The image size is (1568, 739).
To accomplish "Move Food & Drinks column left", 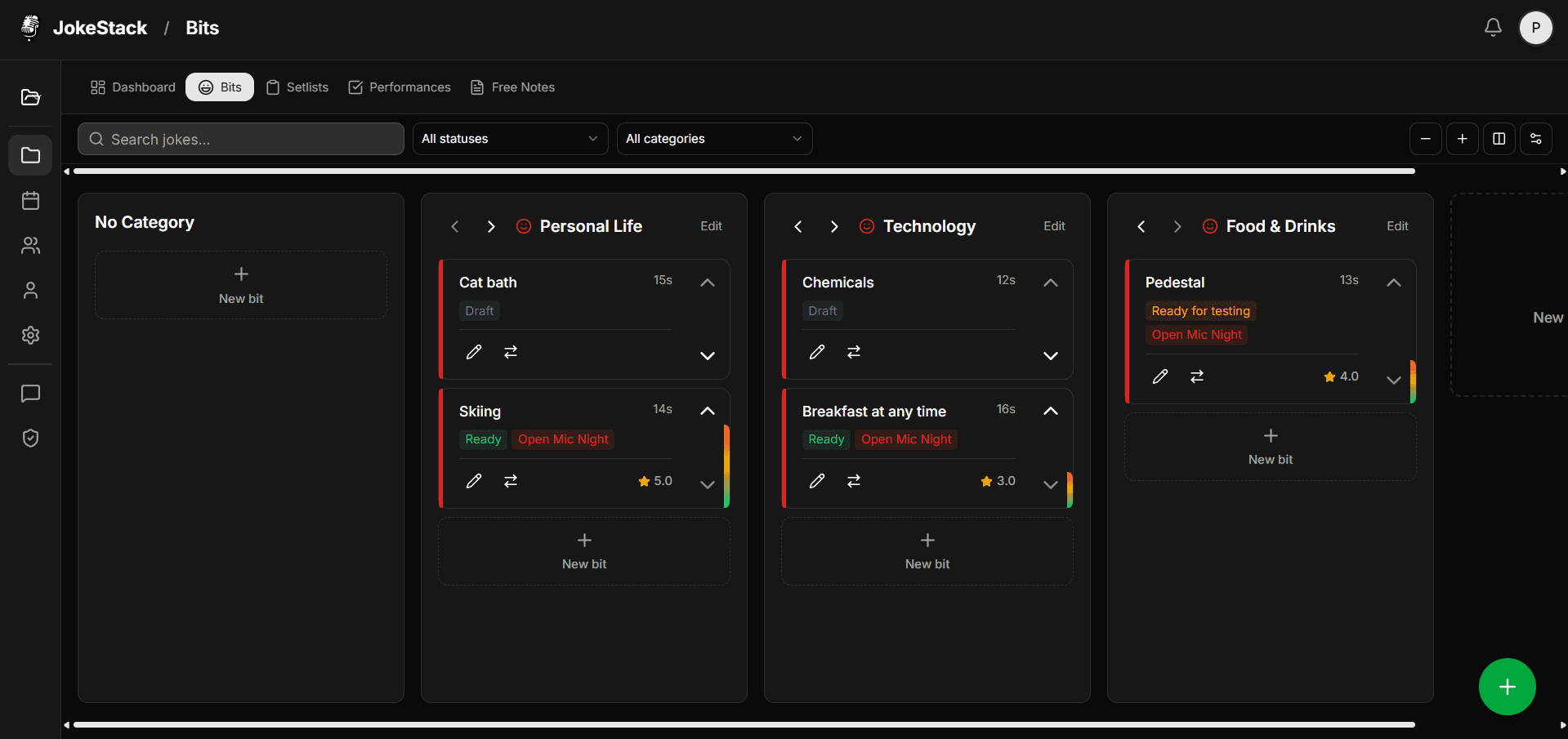I will tap(1141, 226).
